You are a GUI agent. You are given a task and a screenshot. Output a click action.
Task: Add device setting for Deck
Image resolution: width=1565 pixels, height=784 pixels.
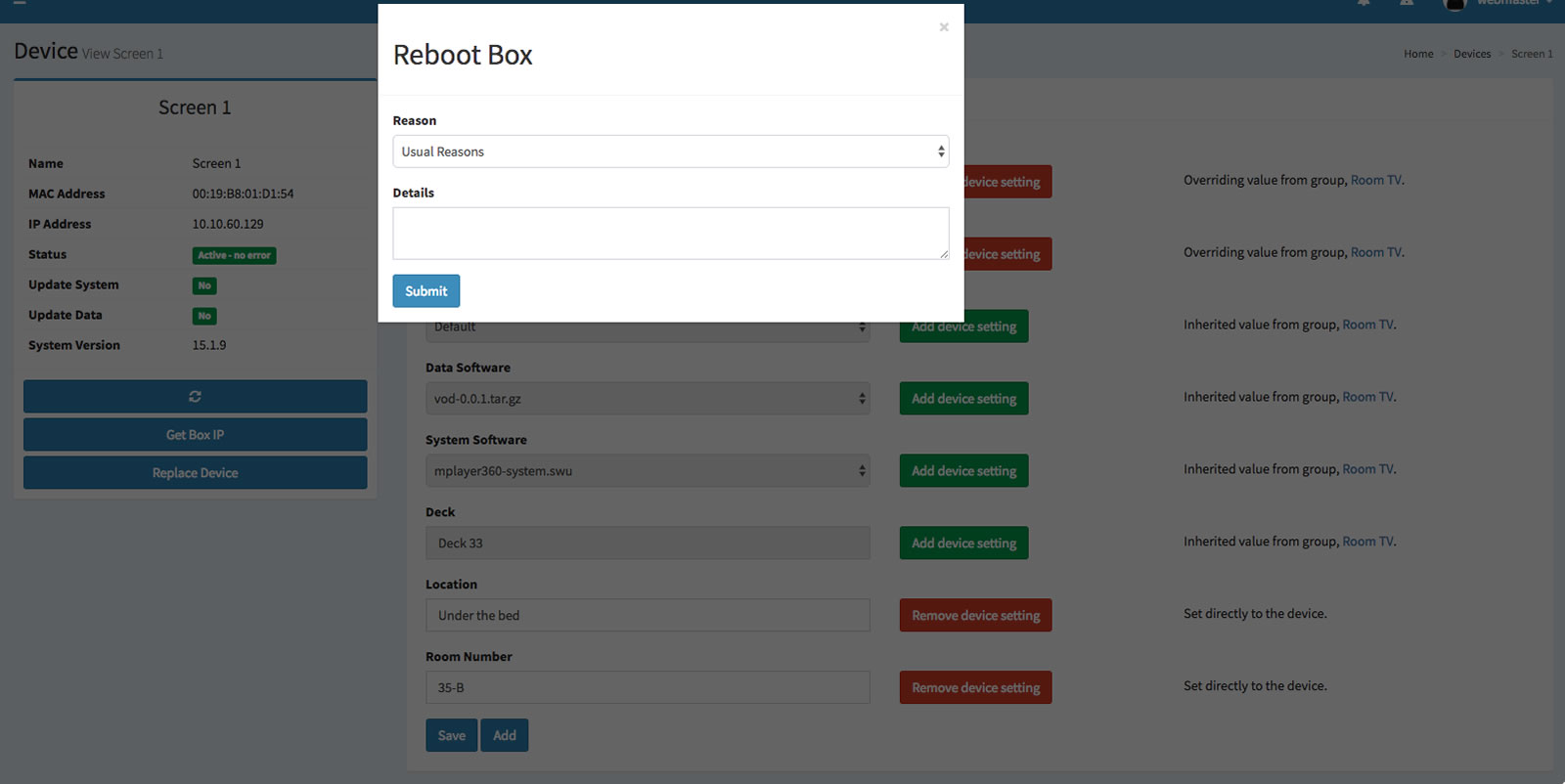click(x=963, y=544)
